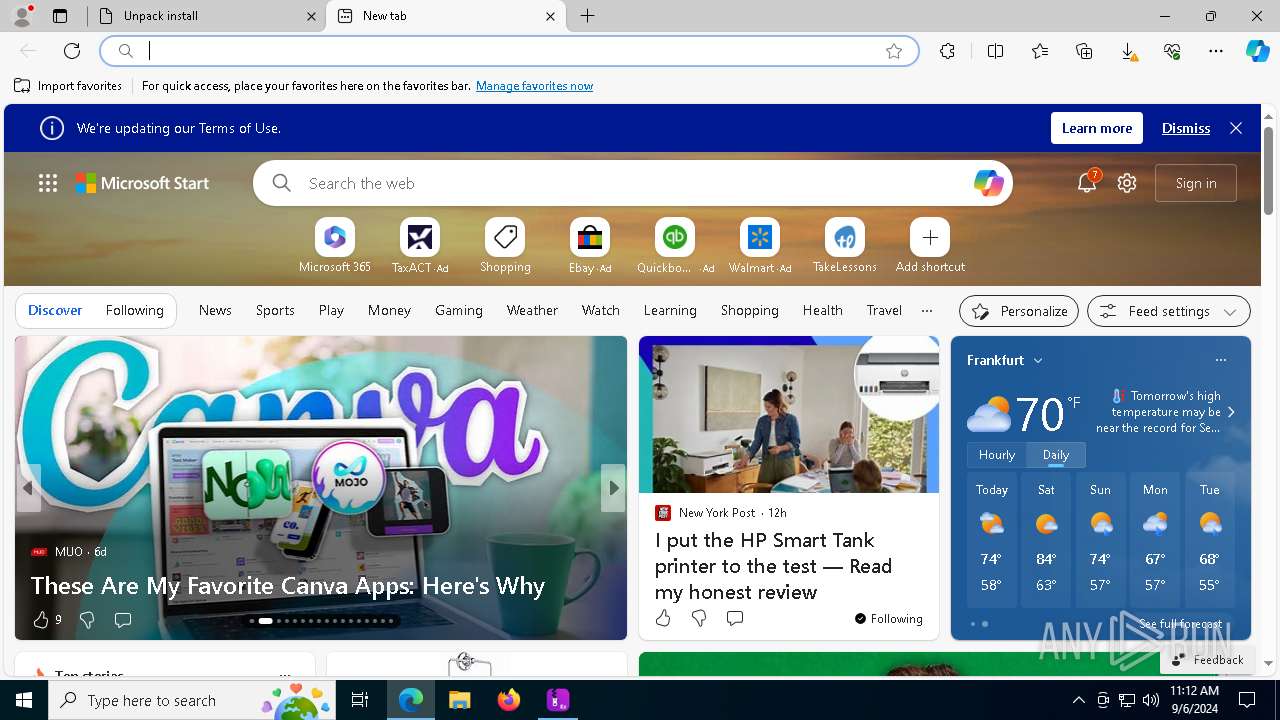Open the Microsoft 365 shortcut tile
This screenshot has width=1280, height=720.
pos(334,238)
